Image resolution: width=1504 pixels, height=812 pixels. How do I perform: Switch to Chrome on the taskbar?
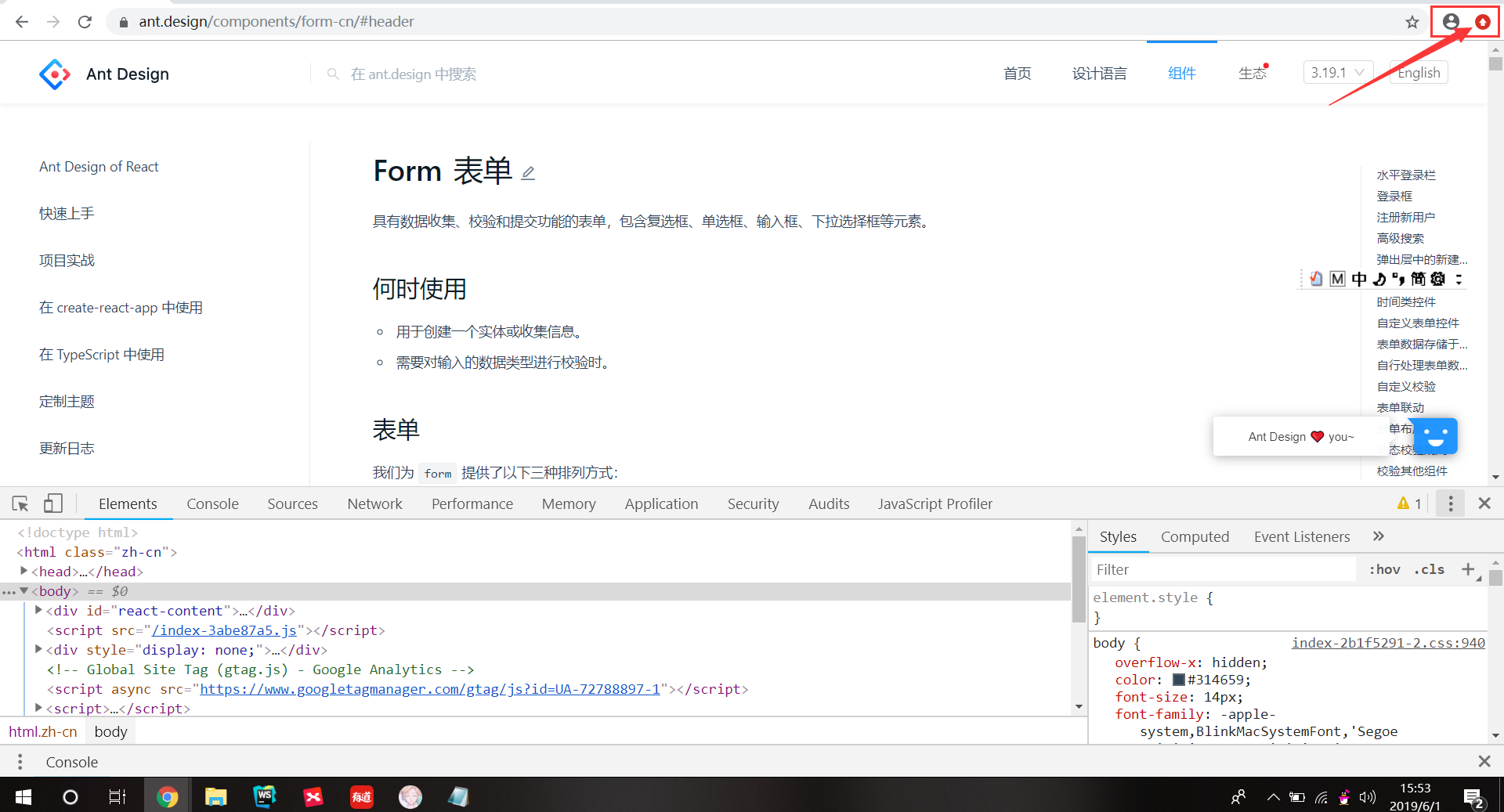(167, 797)
